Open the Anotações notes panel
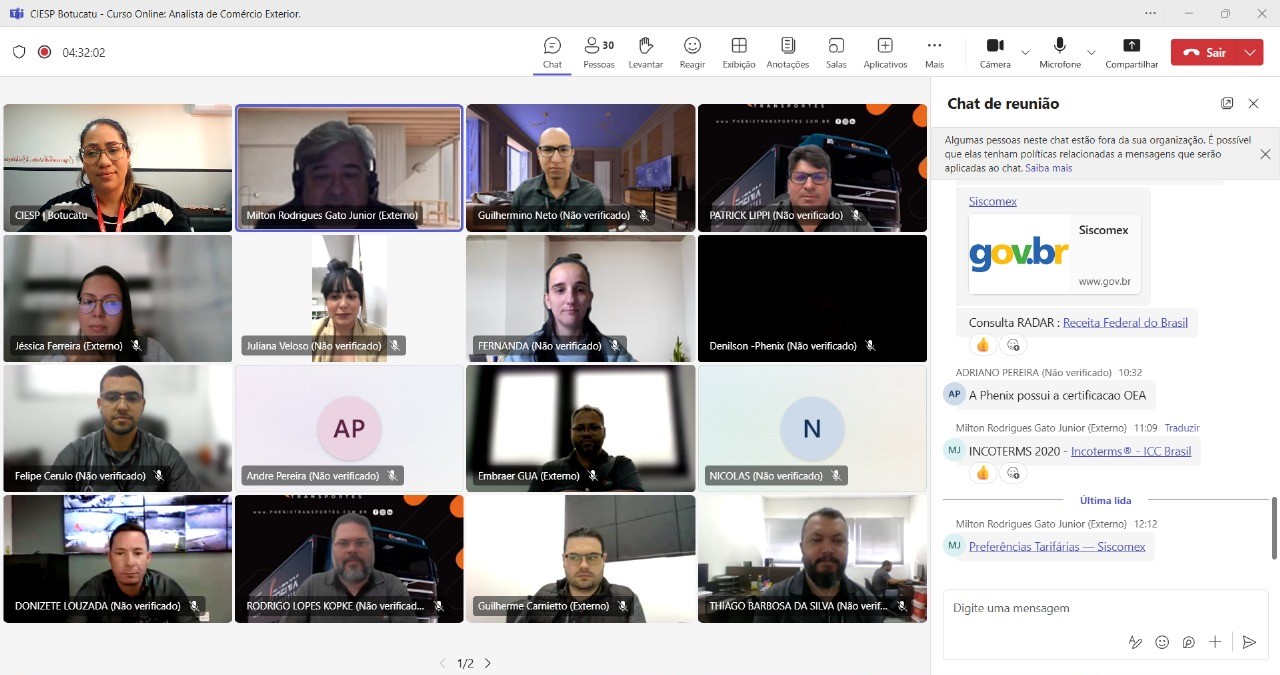The height and width of the screenshot is (675, 1280). 787,52
